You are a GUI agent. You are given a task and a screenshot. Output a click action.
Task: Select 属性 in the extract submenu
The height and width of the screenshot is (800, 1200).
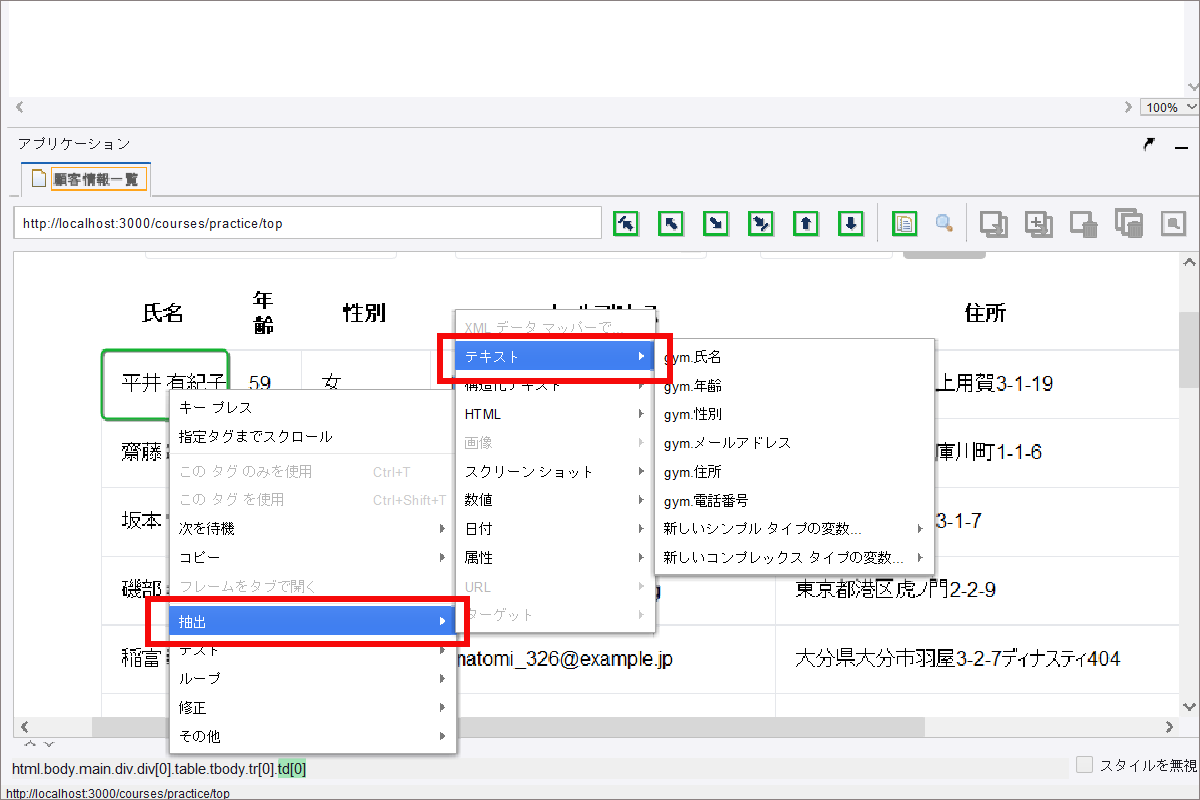555,558
